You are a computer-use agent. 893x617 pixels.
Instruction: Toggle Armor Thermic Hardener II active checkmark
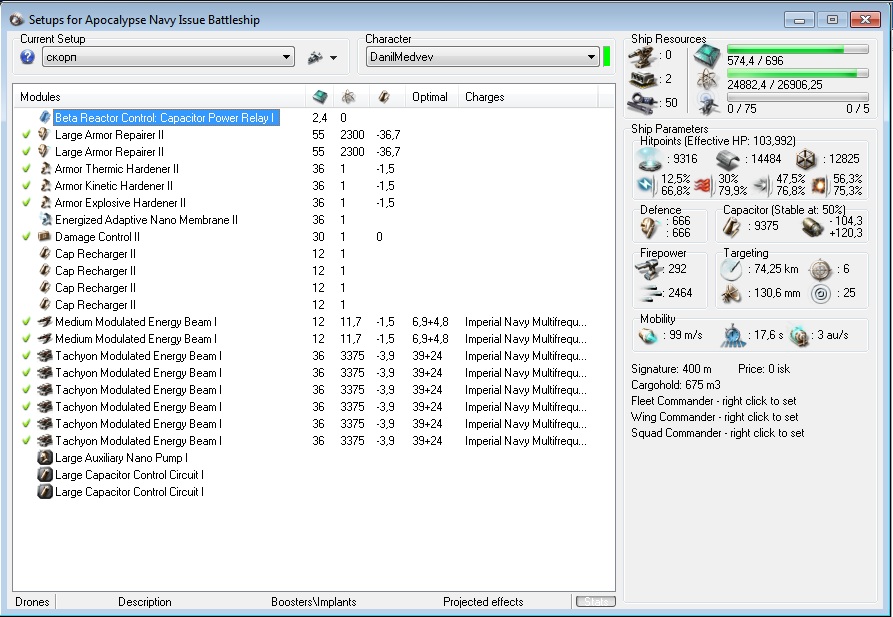click(x=26, y=169)
